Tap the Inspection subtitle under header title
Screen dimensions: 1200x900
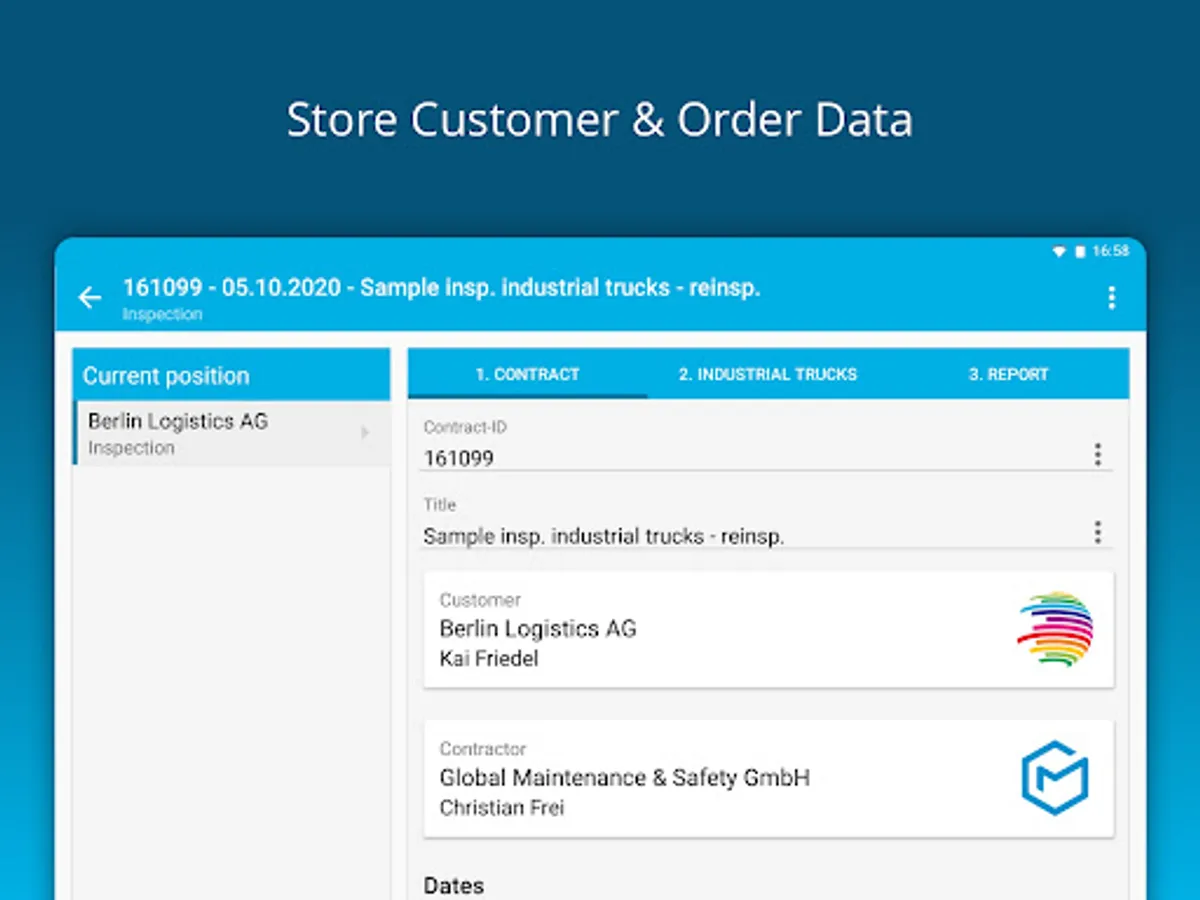coord(163,314)
